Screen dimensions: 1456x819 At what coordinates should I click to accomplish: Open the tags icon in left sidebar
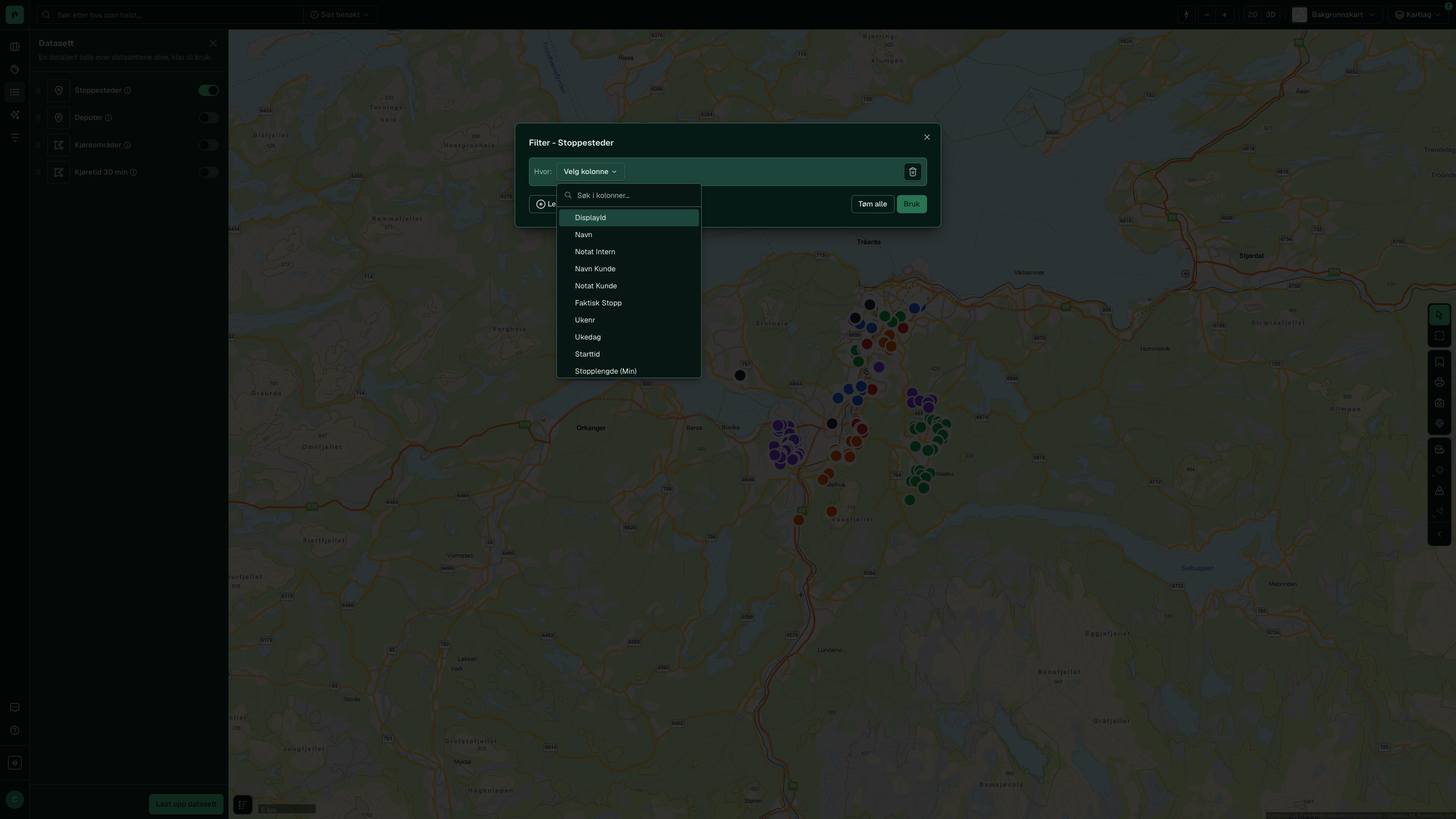coord(15,69)
